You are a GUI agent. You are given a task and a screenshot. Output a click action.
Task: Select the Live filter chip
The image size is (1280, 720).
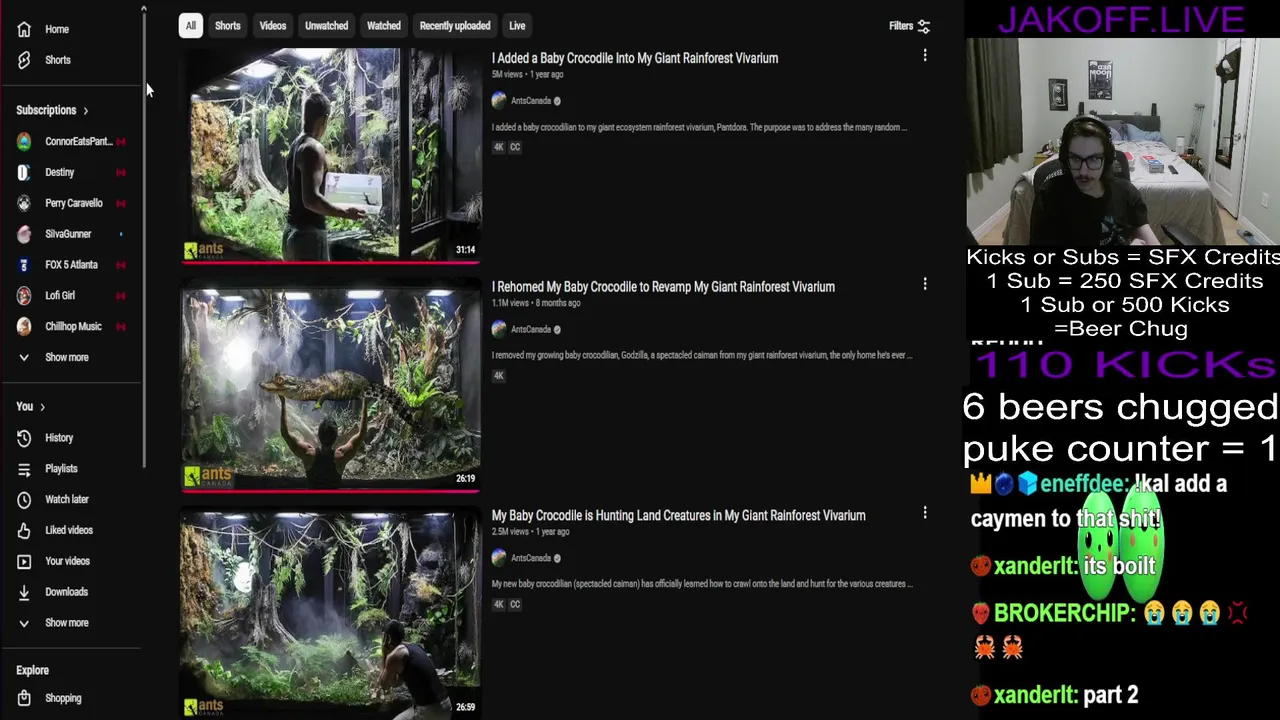pyautogui.click(x=517, y=26)
